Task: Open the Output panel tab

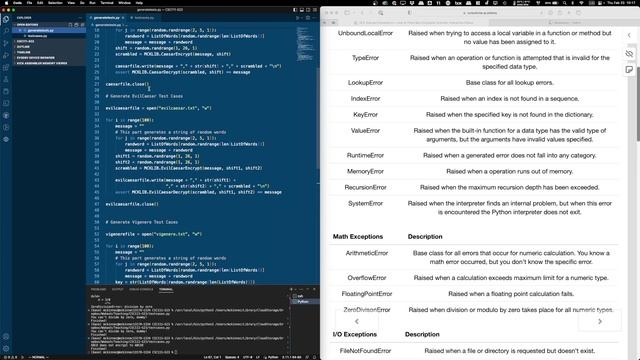Action: (118, 289)
